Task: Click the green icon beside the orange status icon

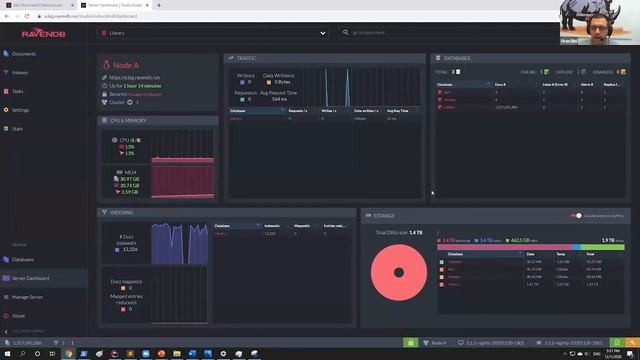Action: (x=617, y=343)
